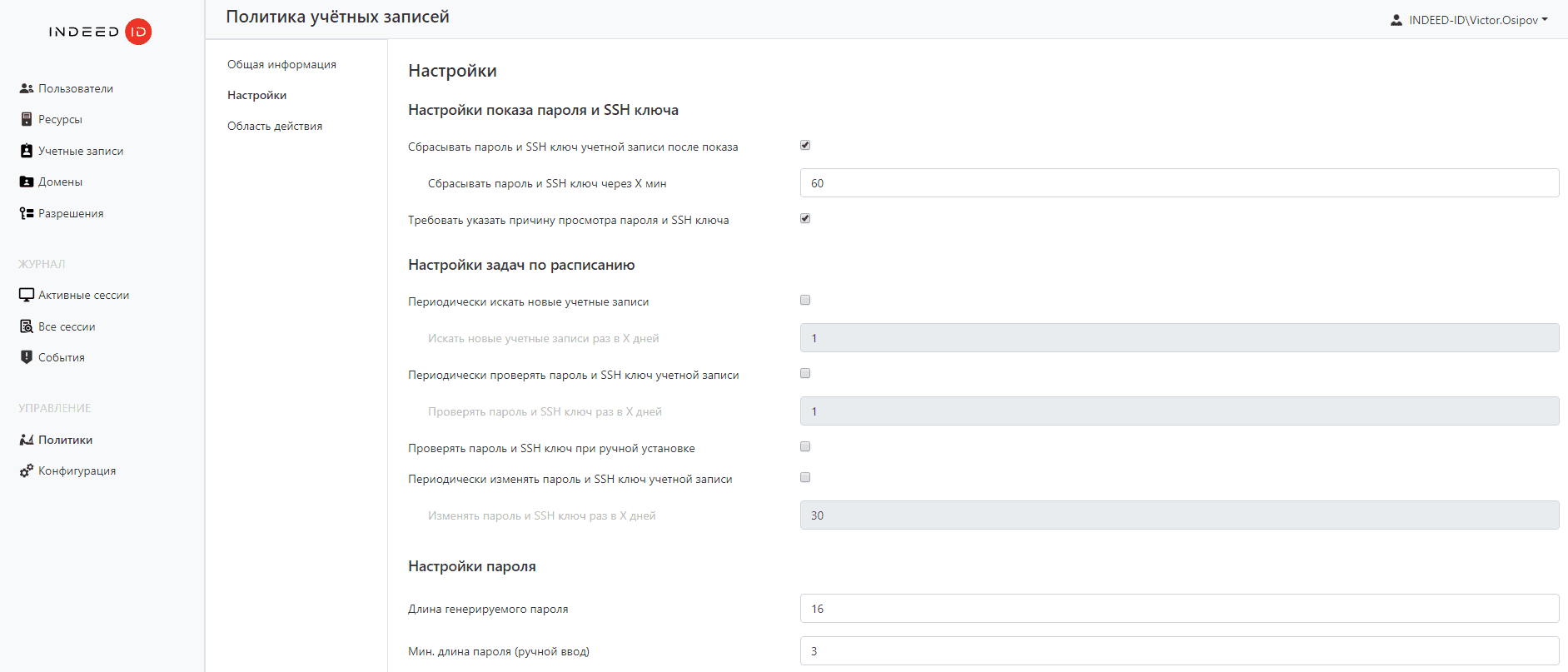Viewport: 1568px width, 672px height.
Task: Click the Active sessions monitor icon
Action: coord(27,295)
